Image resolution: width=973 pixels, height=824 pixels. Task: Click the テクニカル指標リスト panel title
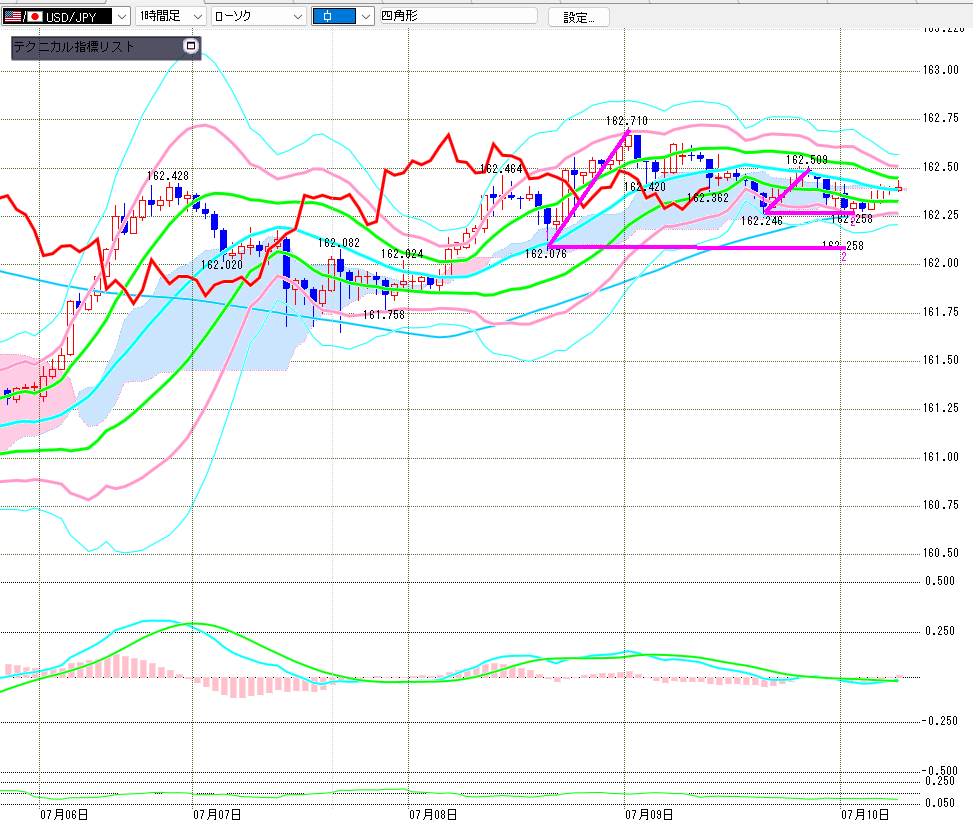pyautogui.click(x=74, y=47)
